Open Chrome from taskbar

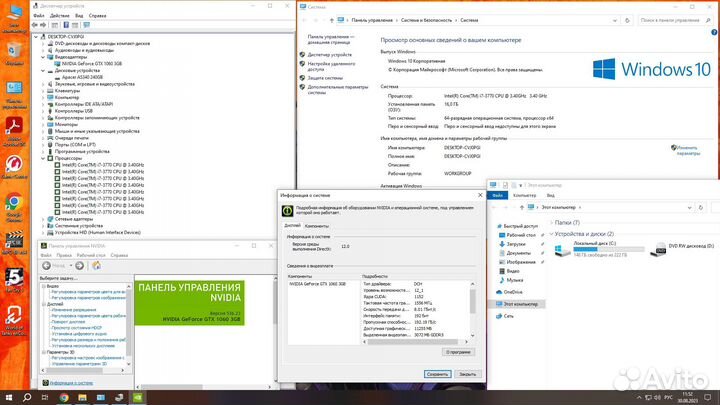63,398
